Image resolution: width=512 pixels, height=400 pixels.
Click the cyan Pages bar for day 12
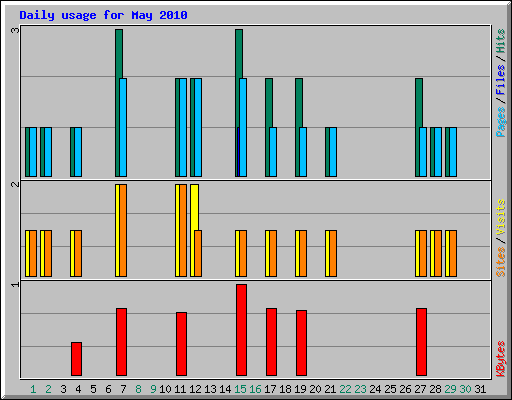pos(198,128)
